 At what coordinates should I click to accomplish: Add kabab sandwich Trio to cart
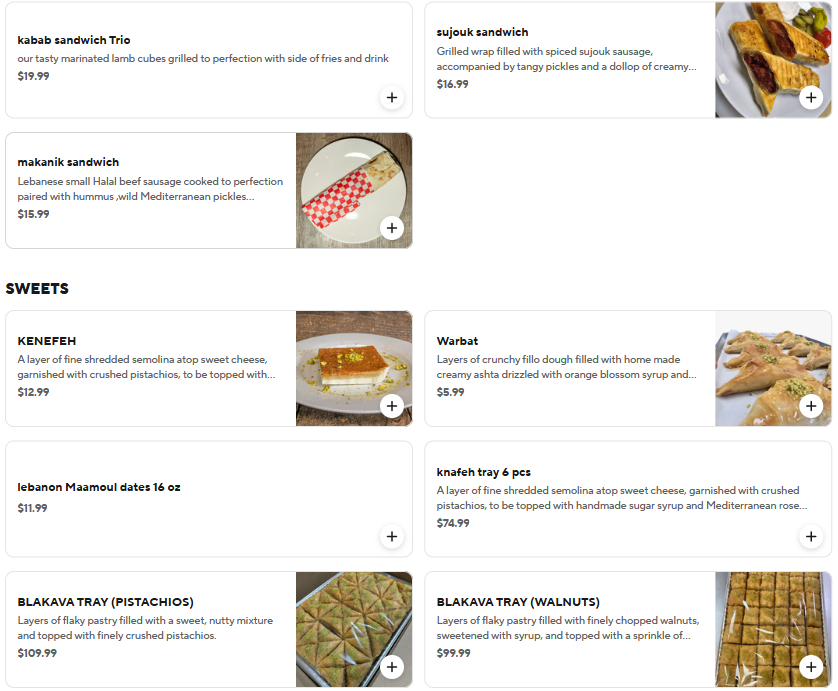click(x=392, y=98)
